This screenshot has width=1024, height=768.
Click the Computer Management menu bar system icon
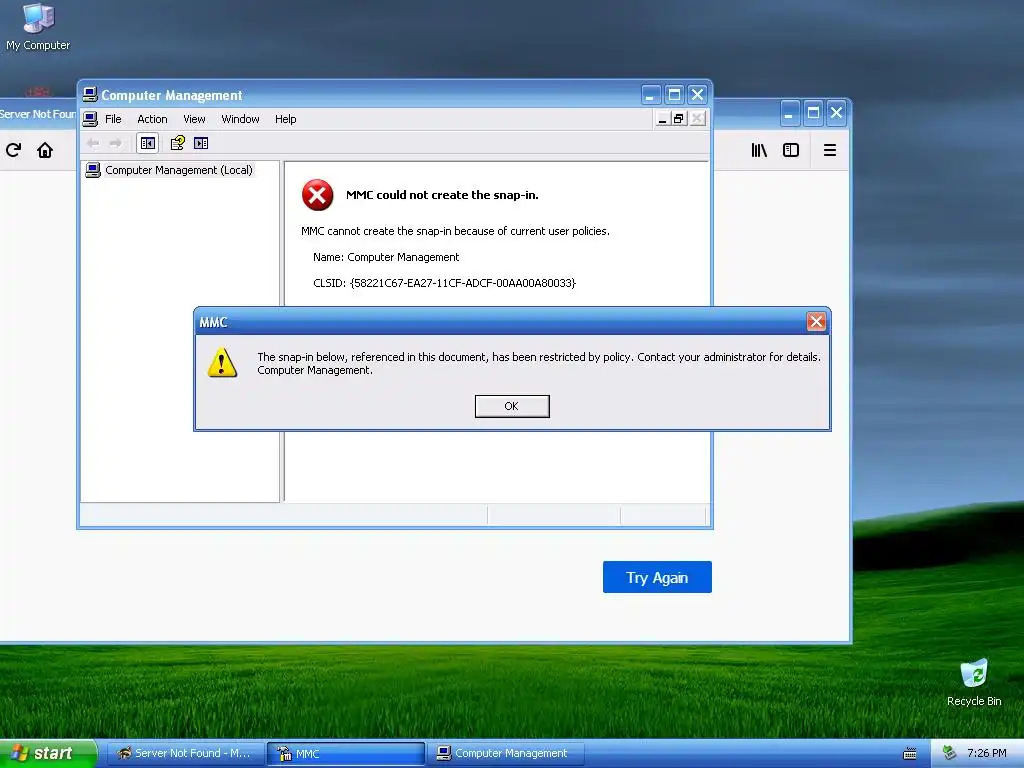click(x=90, y=119)
